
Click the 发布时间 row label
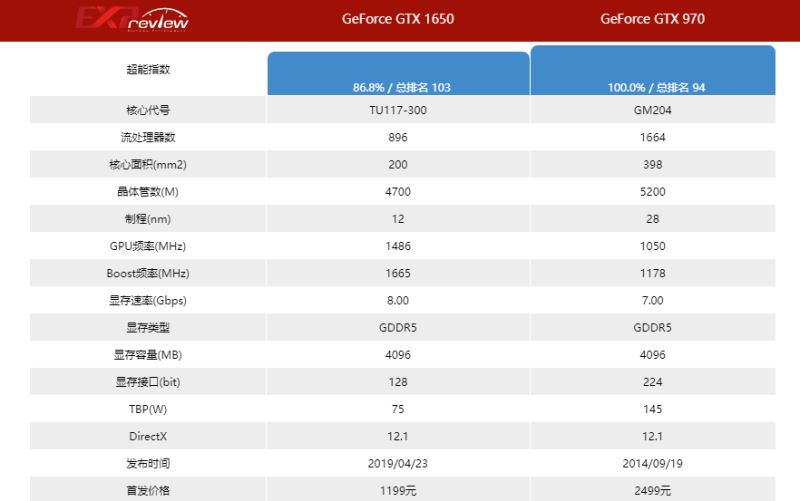click(x=148, y=463)
